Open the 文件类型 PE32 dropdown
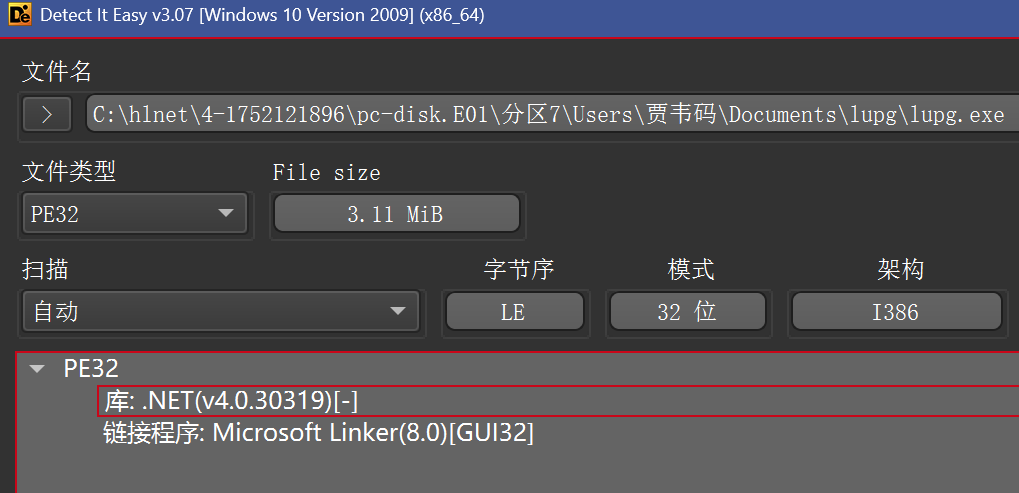Screen dimensions: 1019x493 134,213
